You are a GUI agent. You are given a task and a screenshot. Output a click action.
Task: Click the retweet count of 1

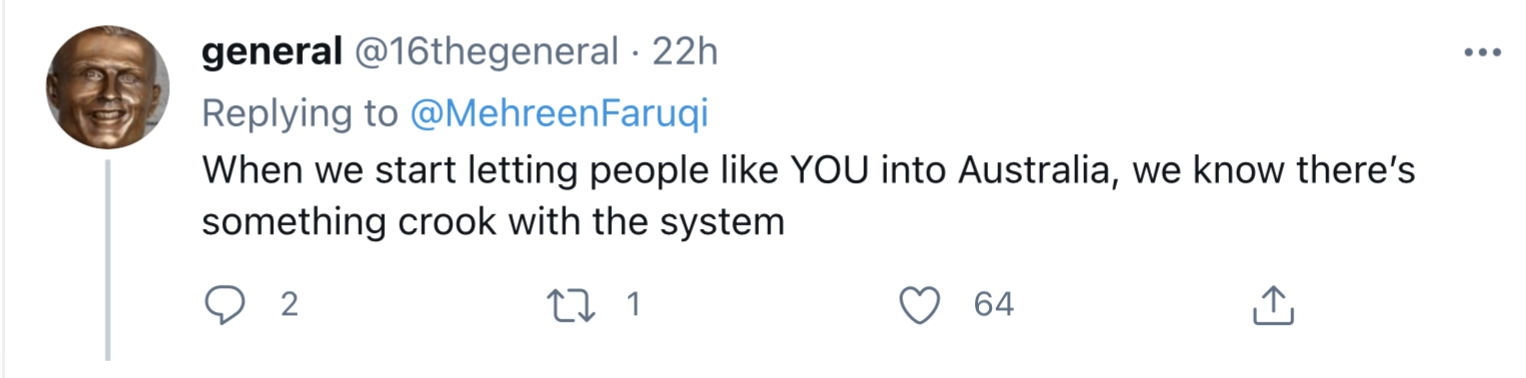[631, 305]
